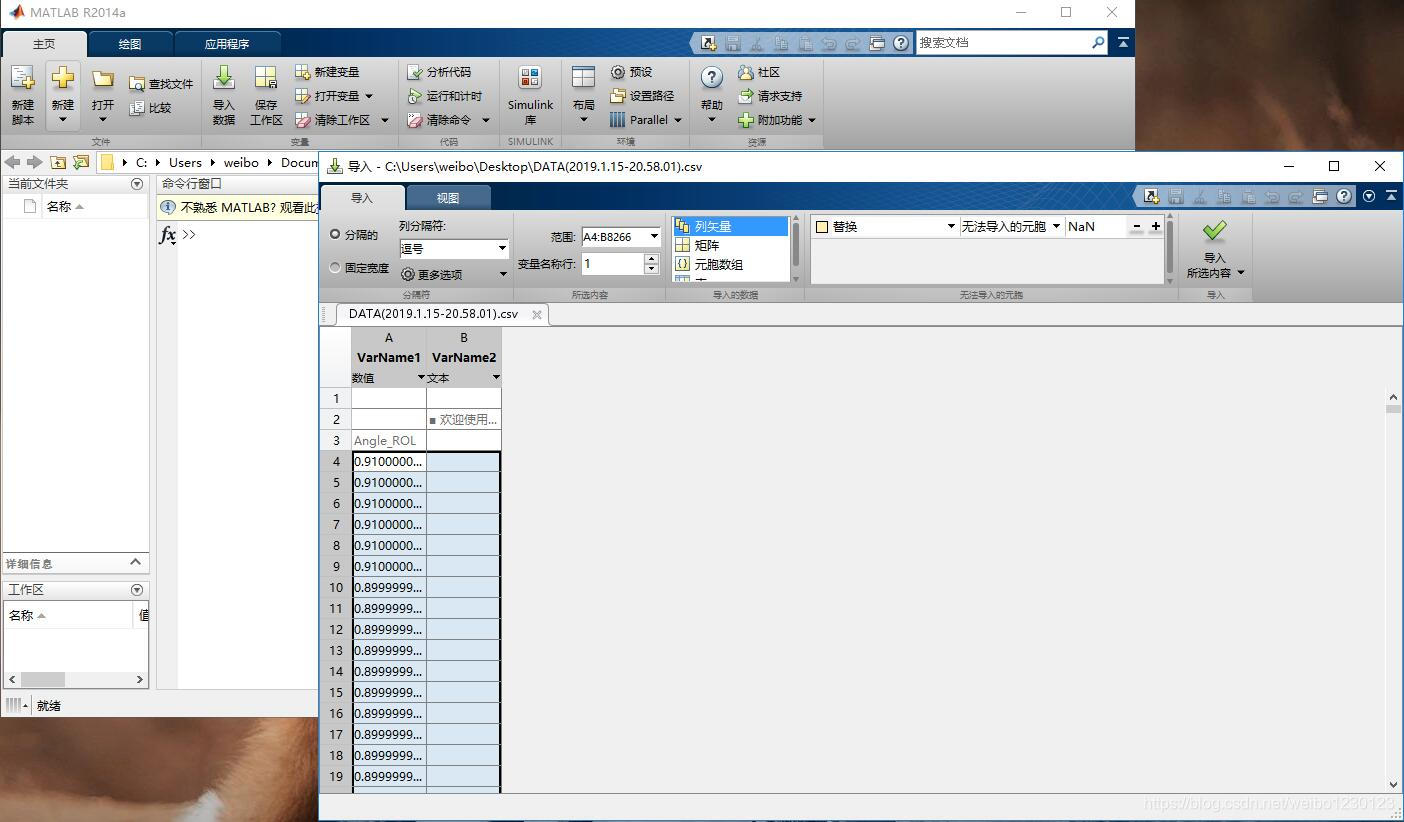This screenshot has height=822, width=1404.
Task: Remove the rule with the minus button
Action: tap(1137, 227)
